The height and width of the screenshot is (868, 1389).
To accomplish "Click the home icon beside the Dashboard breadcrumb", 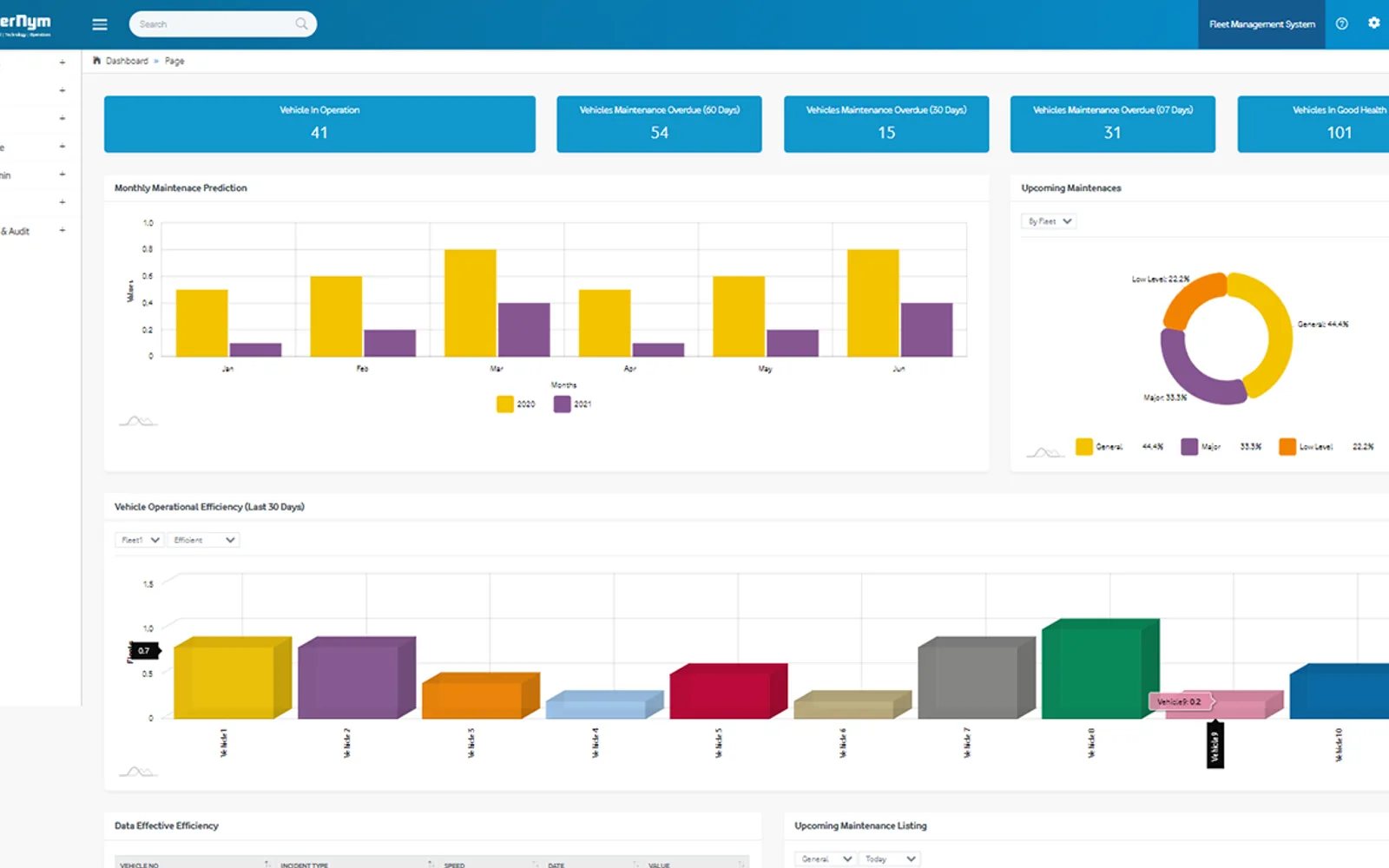I will [97, 61].
